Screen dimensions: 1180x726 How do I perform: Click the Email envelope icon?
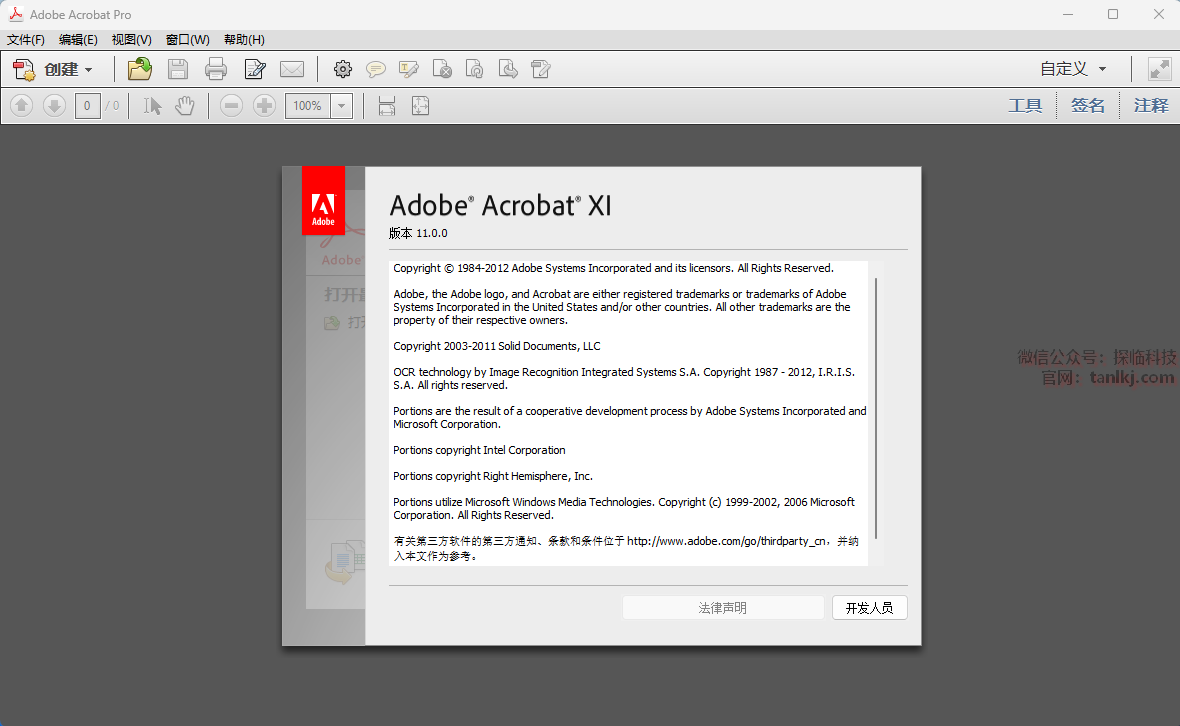292,69
